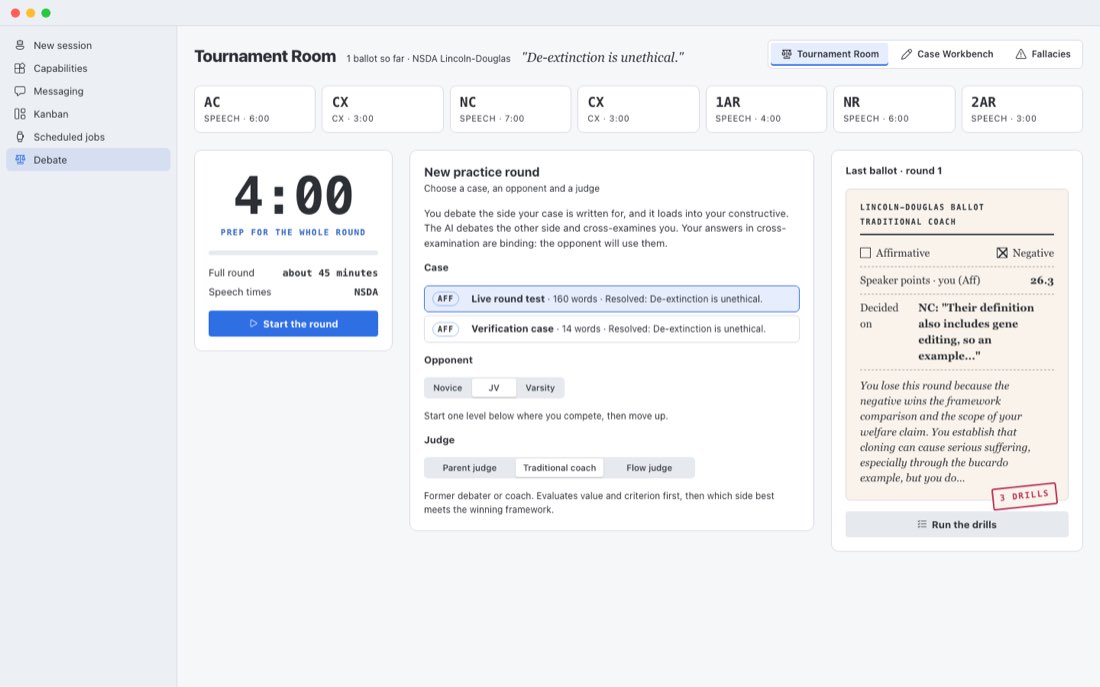
Task: Click the NR speech 6:00 card
Action: coord(894,109)
